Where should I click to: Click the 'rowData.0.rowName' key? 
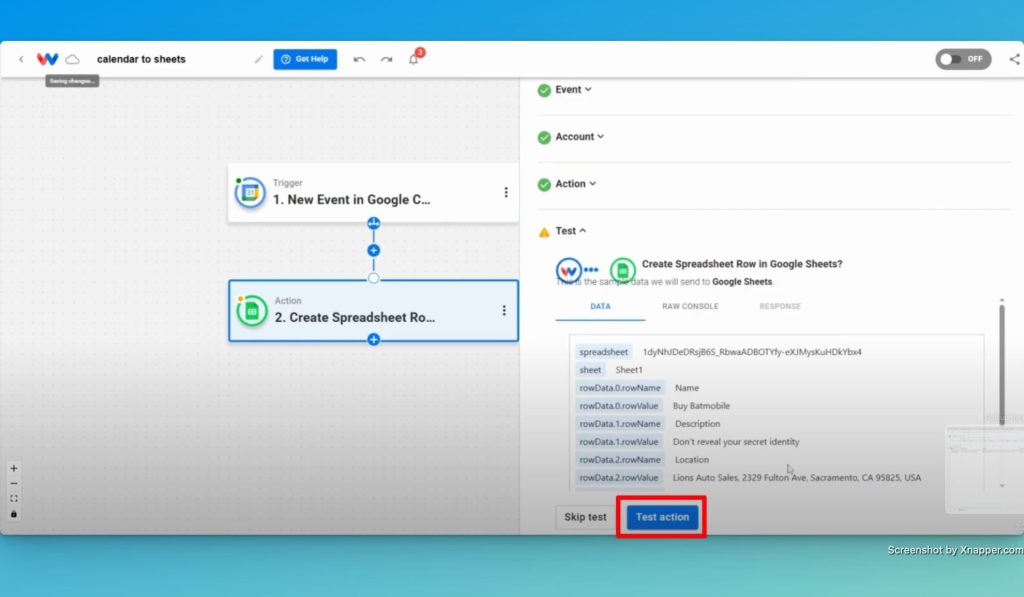pos(620,388)
